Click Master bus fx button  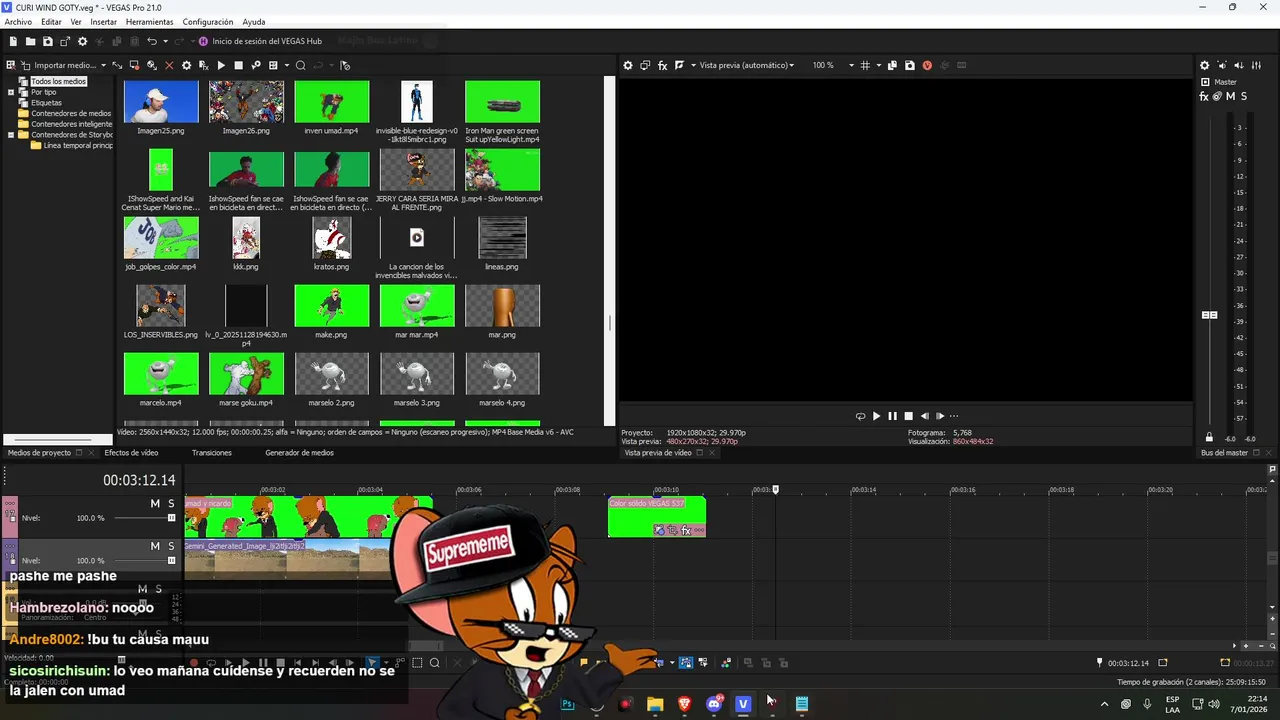1204,96
